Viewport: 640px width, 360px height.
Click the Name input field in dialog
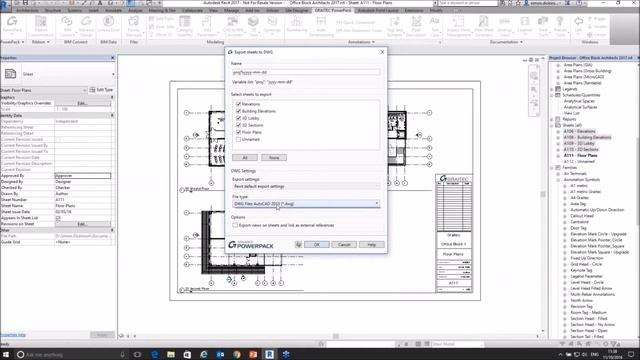pos(306,72)
